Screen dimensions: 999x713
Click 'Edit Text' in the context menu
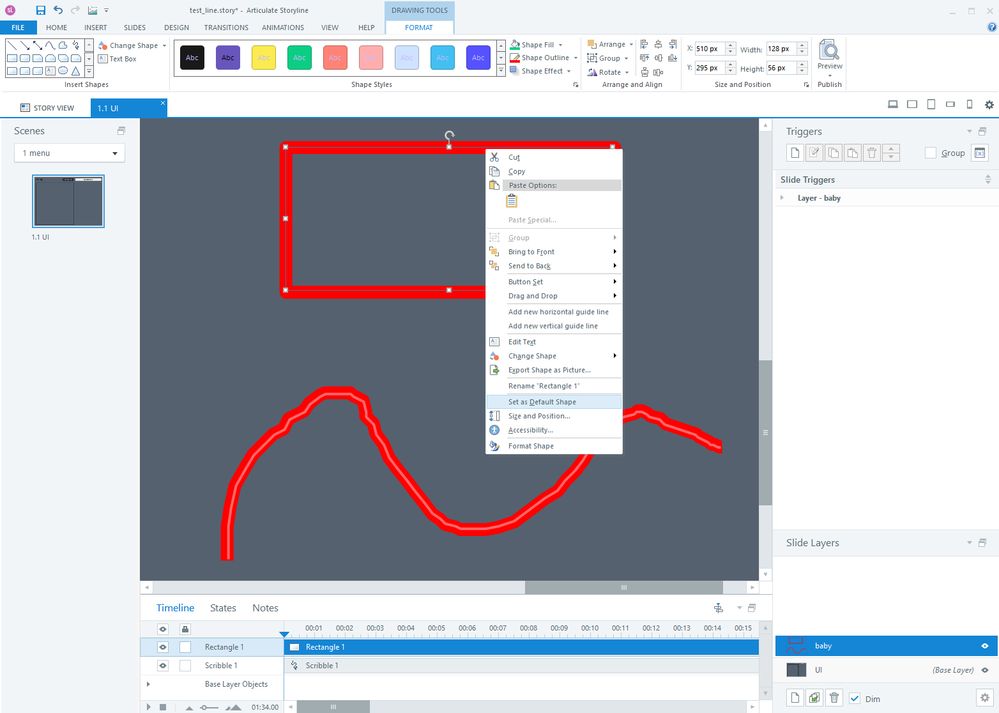click(x=553, y=342)
